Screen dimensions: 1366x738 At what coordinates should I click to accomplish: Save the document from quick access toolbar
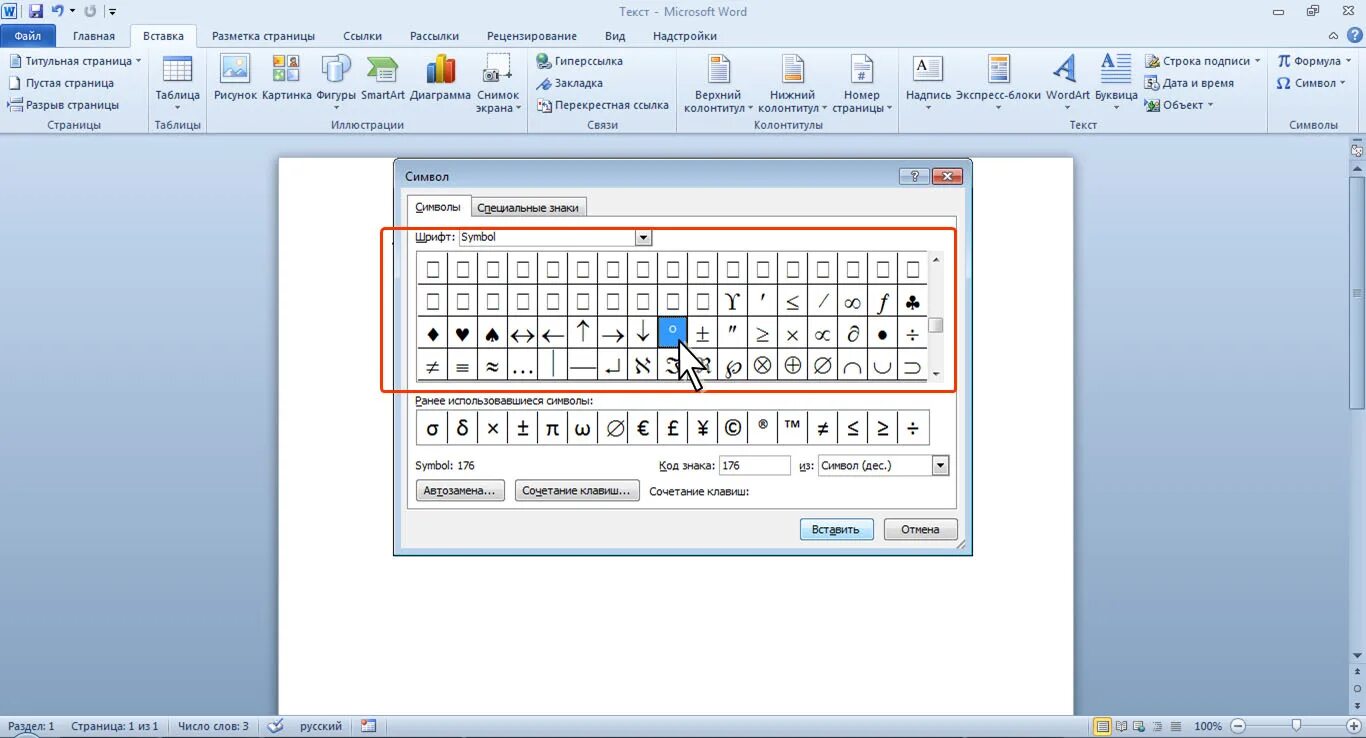36,11
